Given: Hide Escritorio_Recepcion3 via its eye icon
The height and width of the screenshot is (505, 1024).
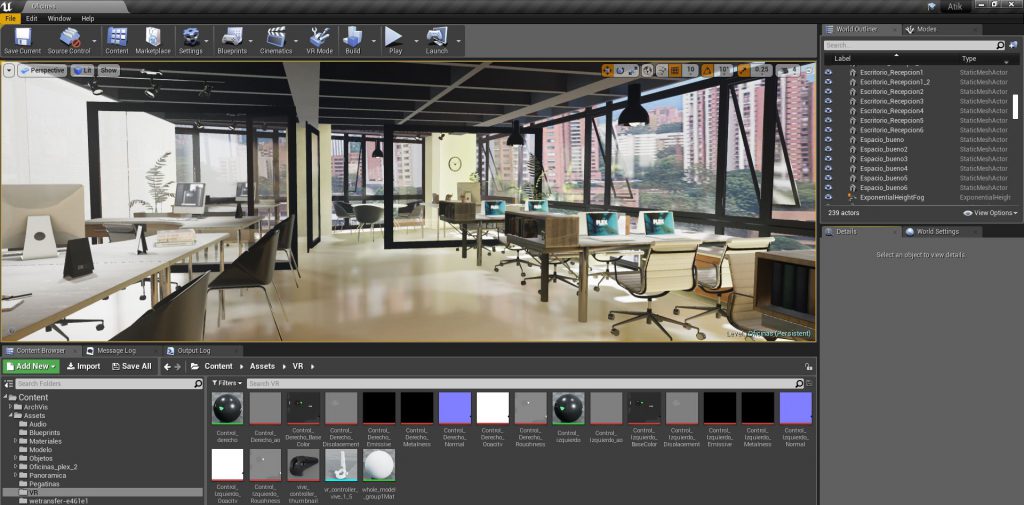Looking at the screenshot, I should pos(829,101).
